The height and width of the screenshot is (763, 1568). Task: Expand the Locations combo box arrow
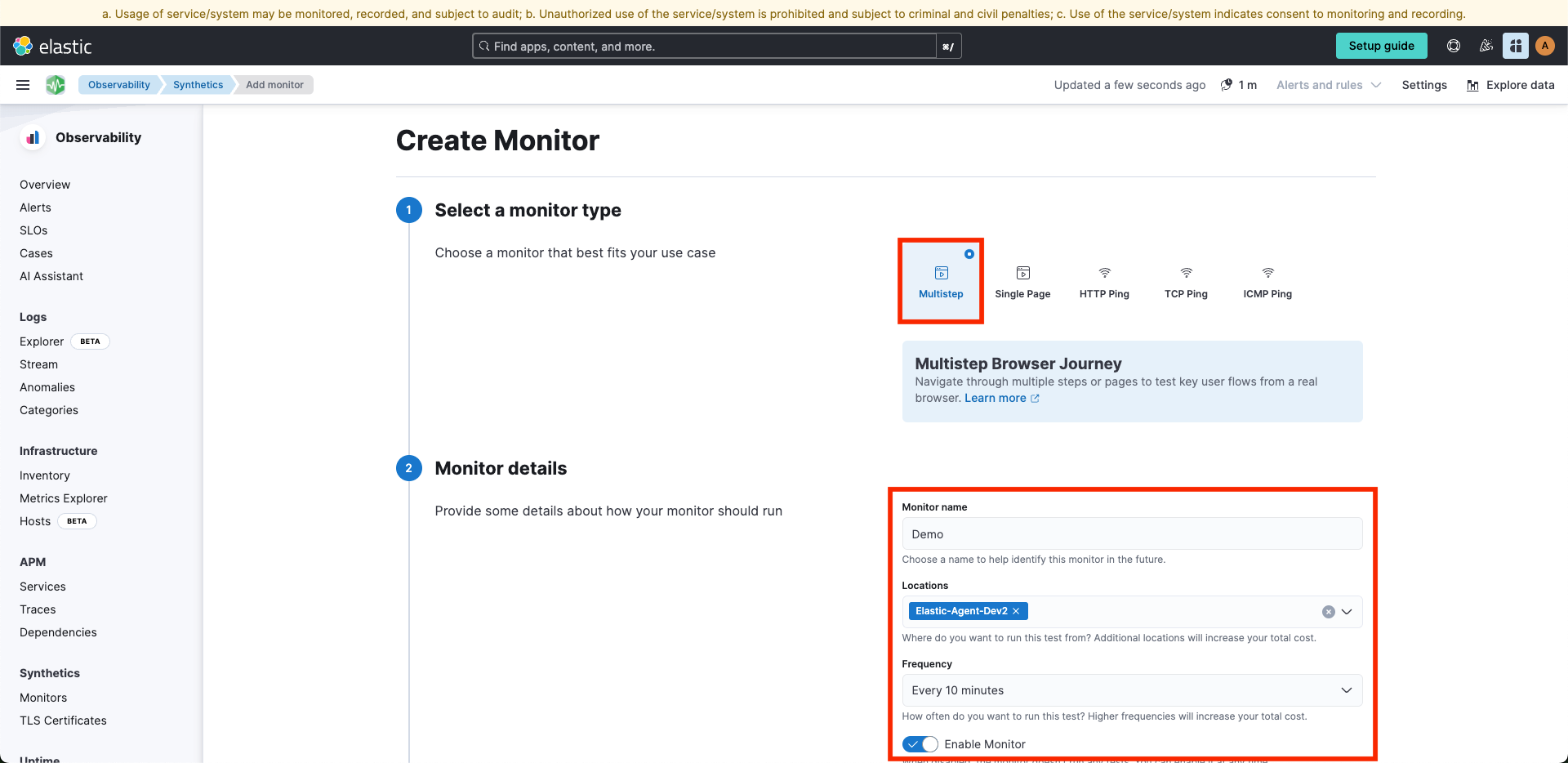[1347, 612]
